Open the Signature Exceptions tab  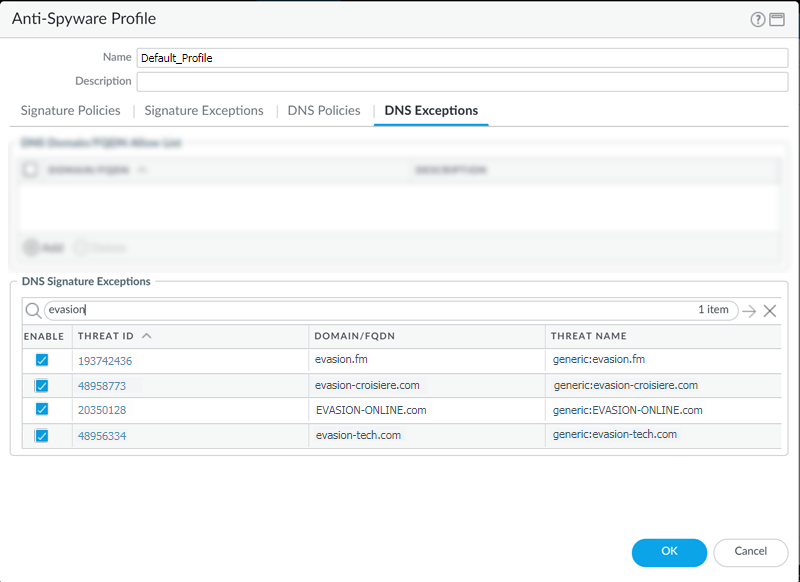coord(204,111)
